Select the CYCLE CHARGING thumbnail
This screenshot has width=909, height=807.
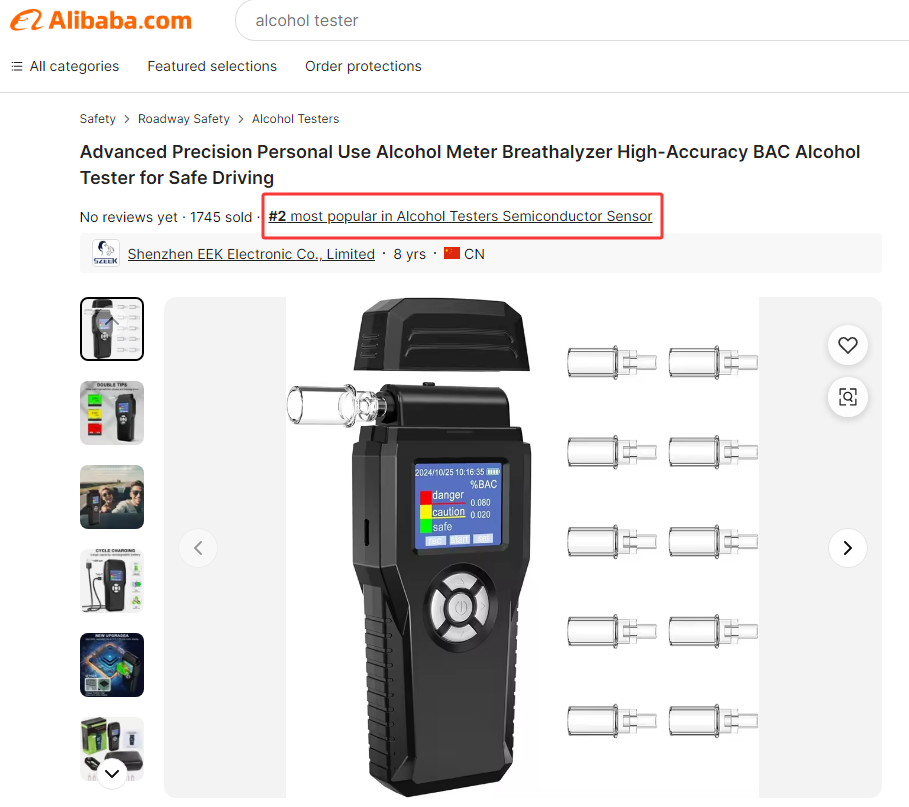pos(112,581)
